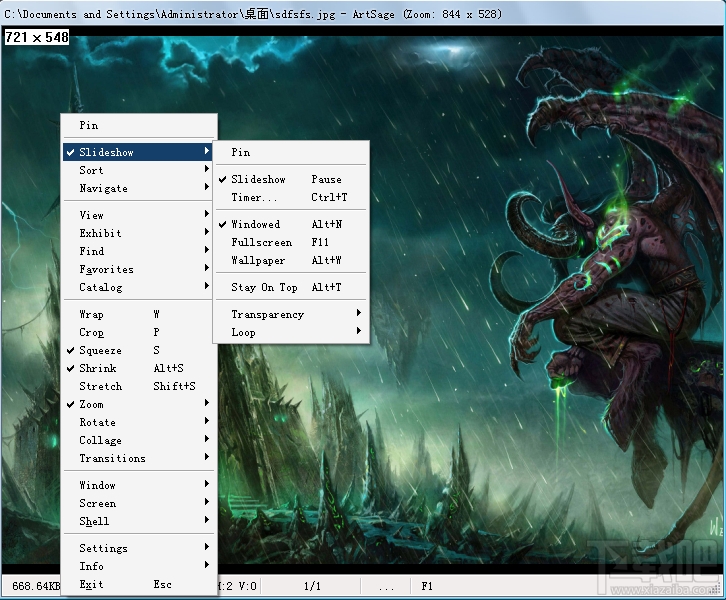Toggle the Squeeze option
The width and height of the screenshot is (726, 600).
(x=100, y=351)
